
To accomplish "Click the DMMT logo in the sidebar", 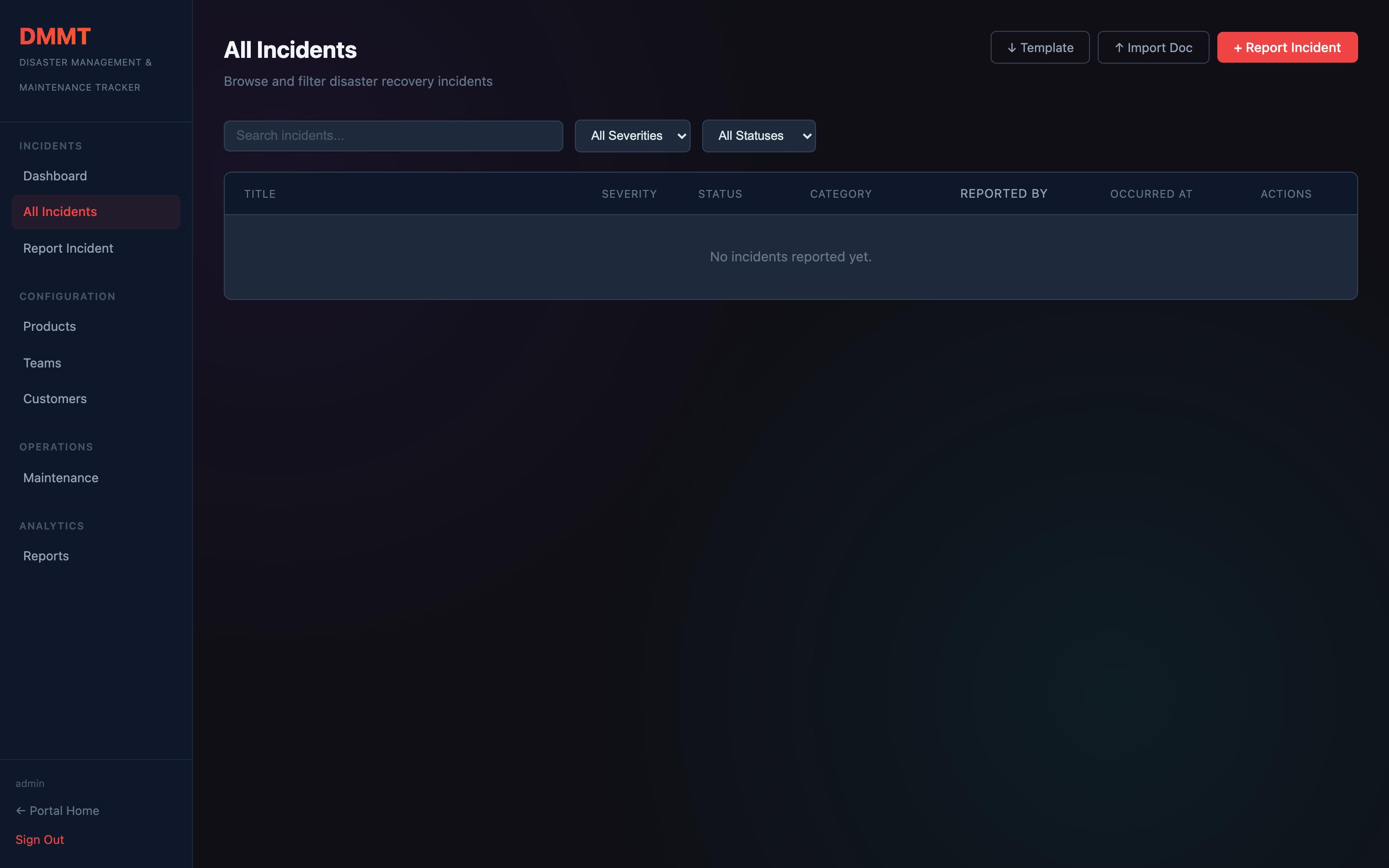I will pyautogui.click(x=55, y=36).
